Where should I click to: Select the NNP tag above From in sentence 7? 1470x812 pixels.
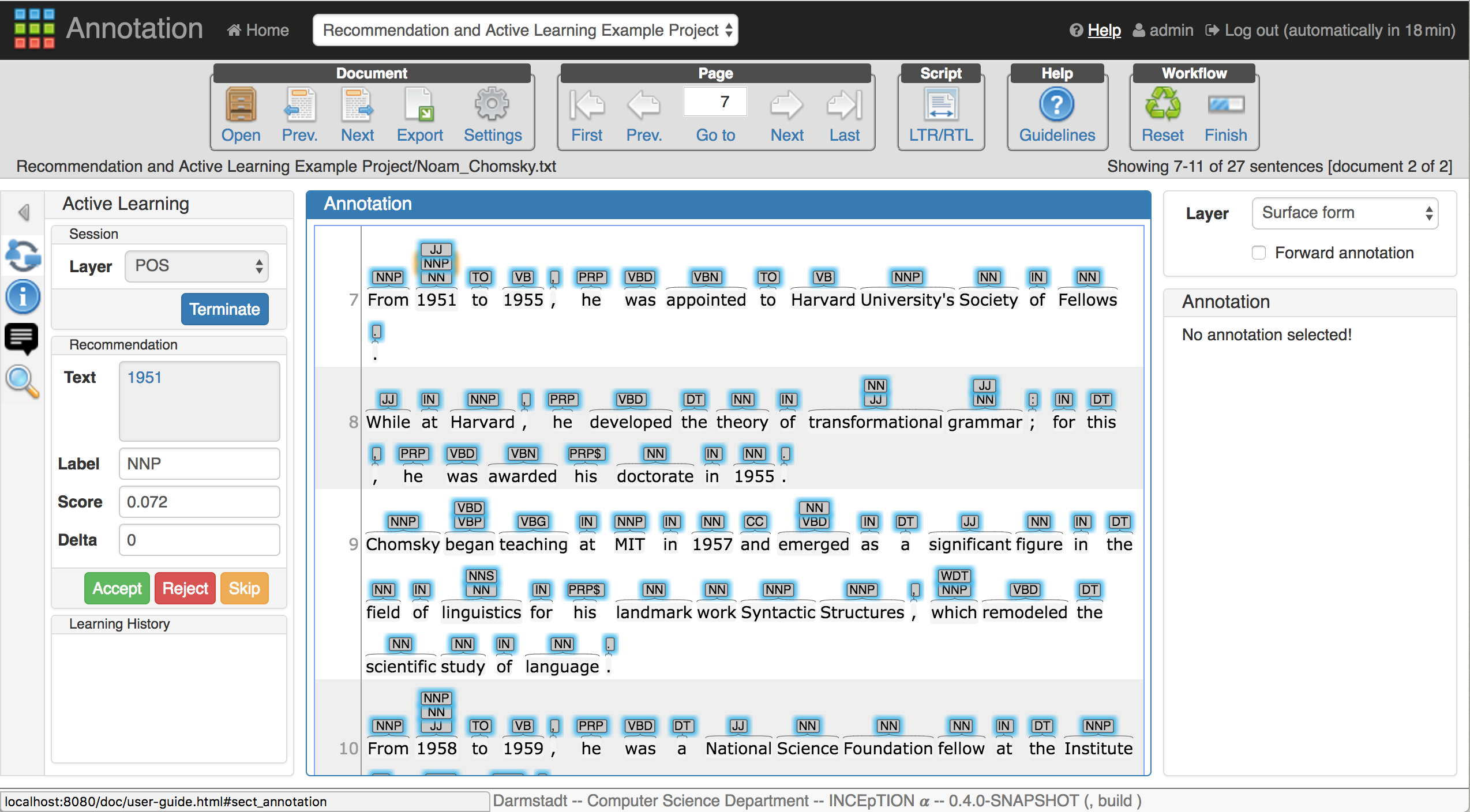(x=389, y=277)
